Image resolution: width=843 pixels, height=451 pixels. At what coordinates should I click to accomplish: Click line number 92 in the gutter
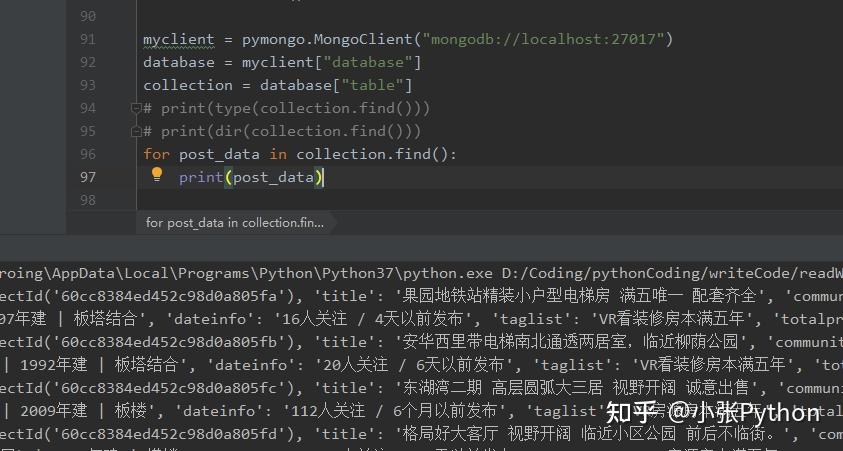tap(88, 62)
